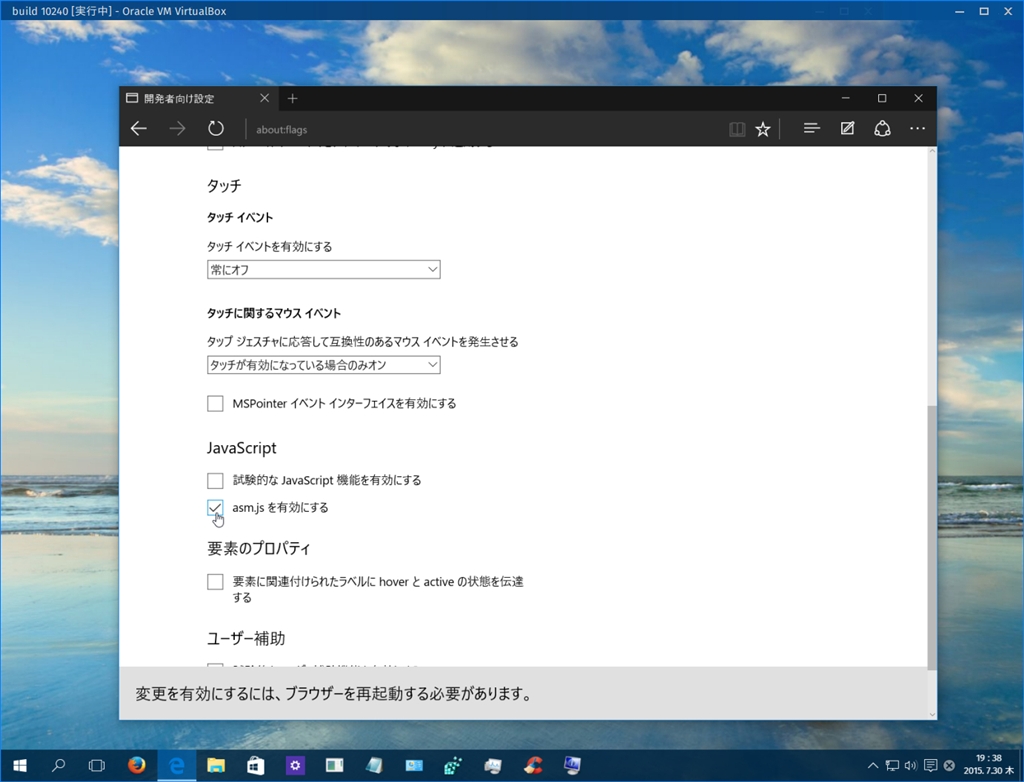Open volume control in system tray
The height and width of the screenshot is (782, 1024).
pos(911,766)
